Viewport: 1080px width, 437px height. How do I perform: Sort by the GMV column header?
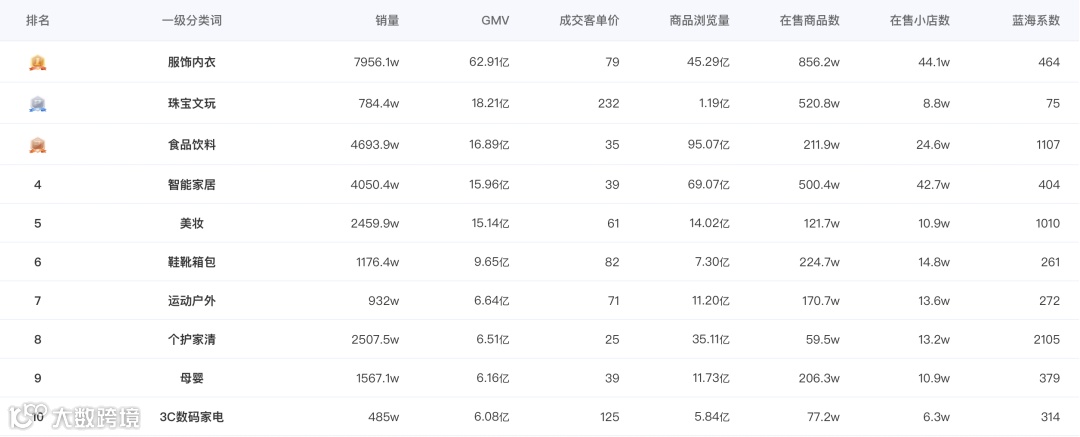[x=495, y=21]
